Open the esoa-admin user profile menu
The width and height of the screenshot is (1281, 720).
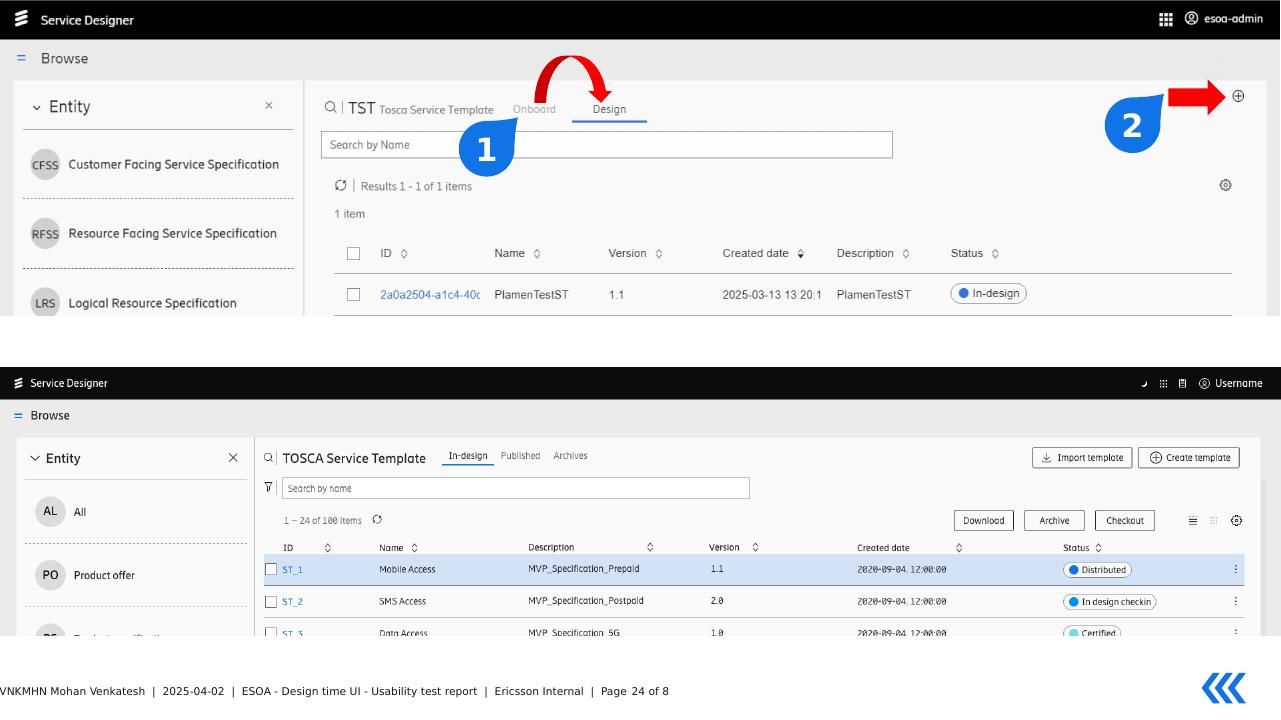pos(1223,19)
